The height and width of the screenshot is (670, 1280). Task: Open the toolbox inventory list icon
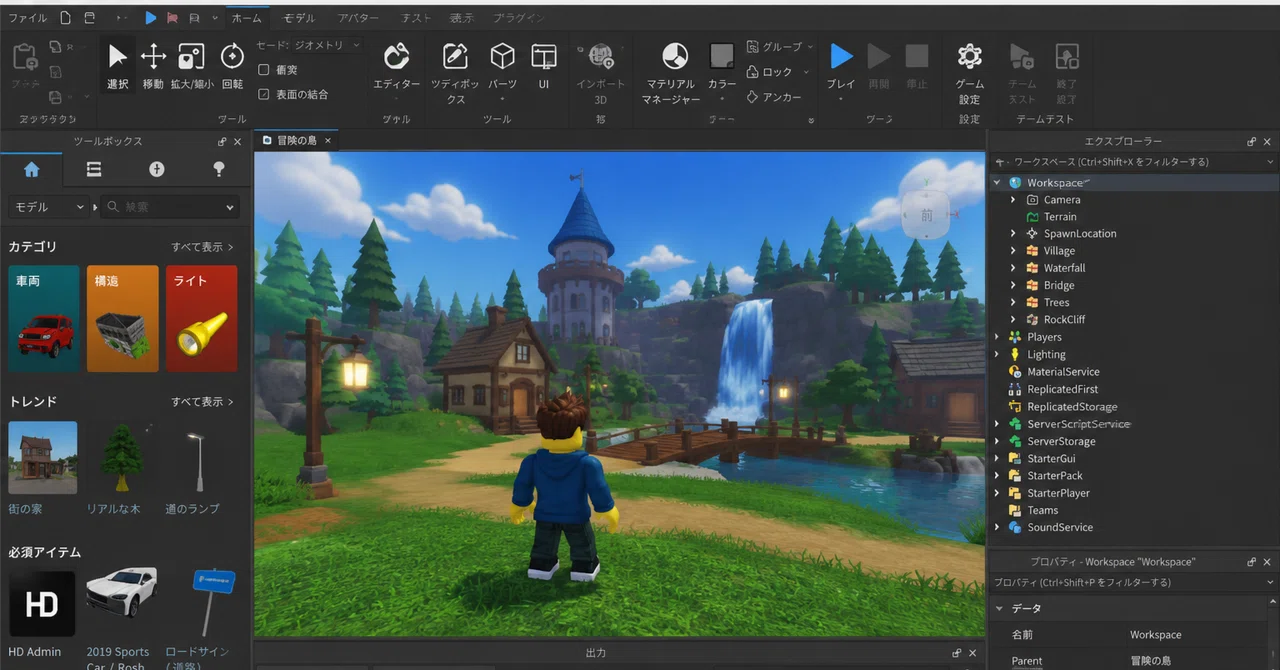94,169
